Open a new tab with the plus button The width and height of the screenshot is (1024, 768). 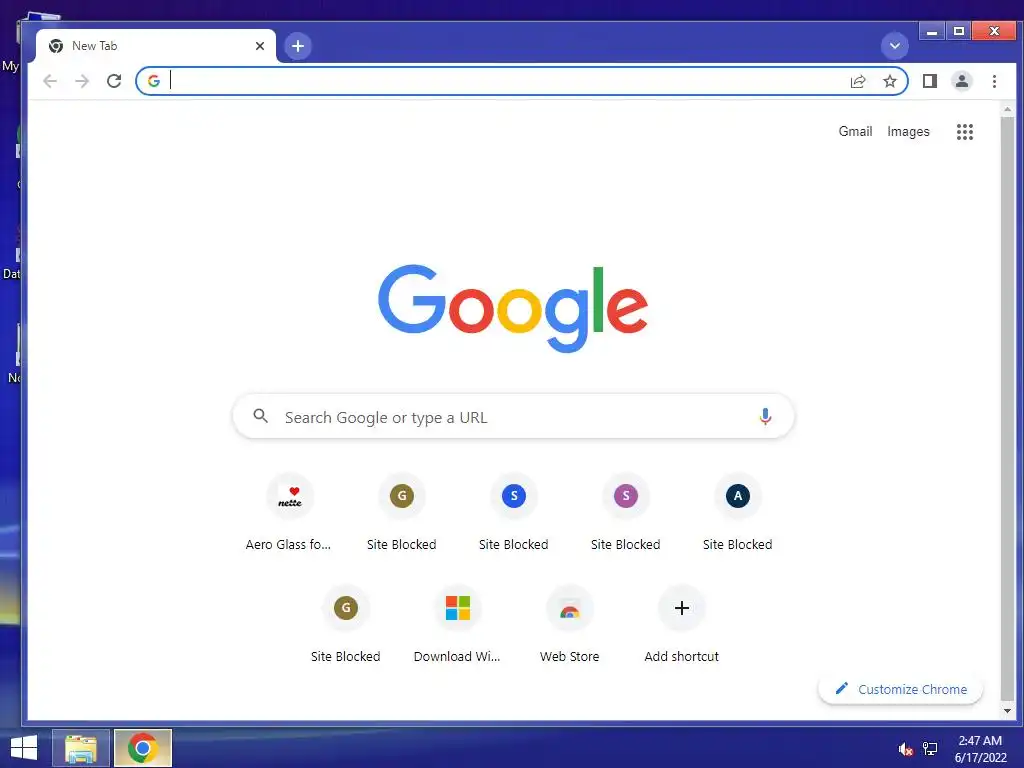298,46
